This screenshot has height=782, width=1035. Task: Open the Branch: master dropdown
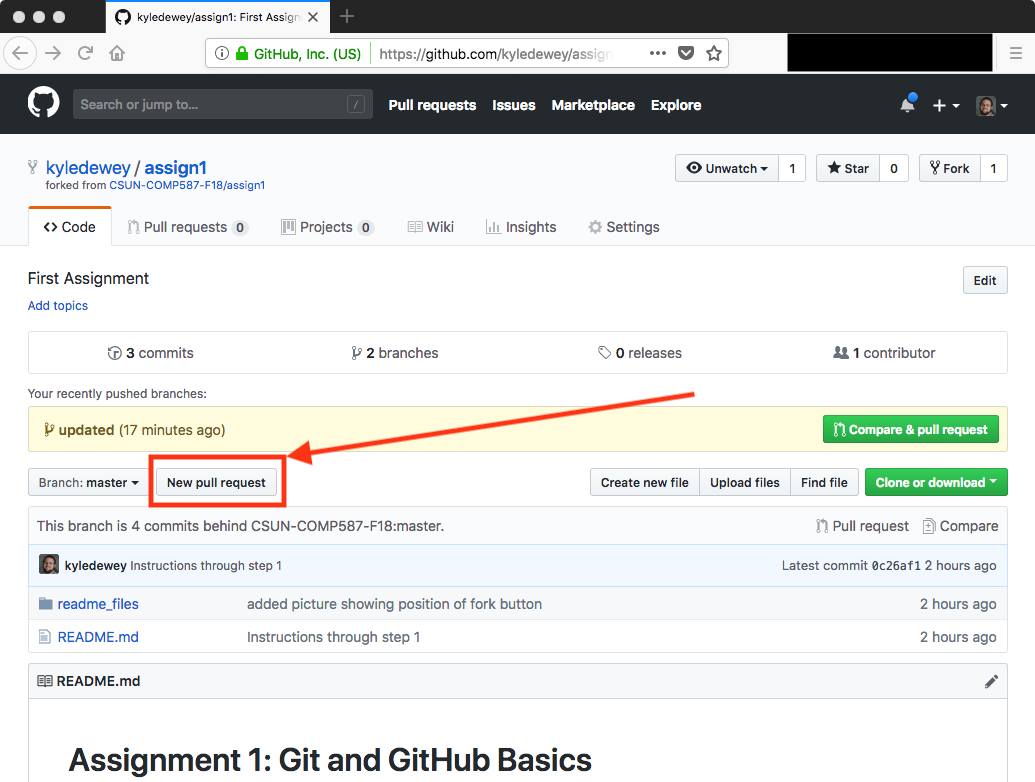88,482
